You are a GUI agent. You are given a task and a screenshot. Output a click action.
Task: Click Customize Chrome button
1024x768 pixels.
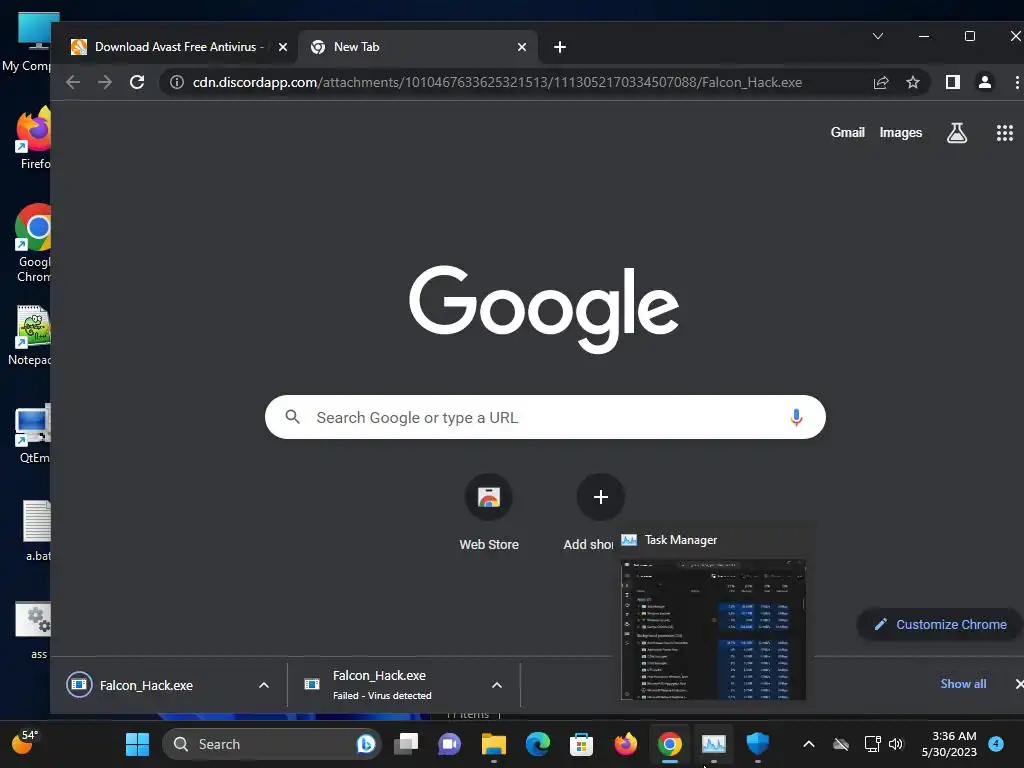pos(939,624)
